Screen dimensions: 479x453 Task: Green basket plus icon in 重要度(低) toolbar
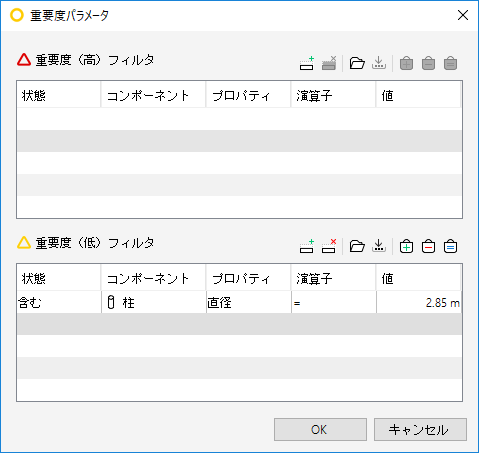406,246
